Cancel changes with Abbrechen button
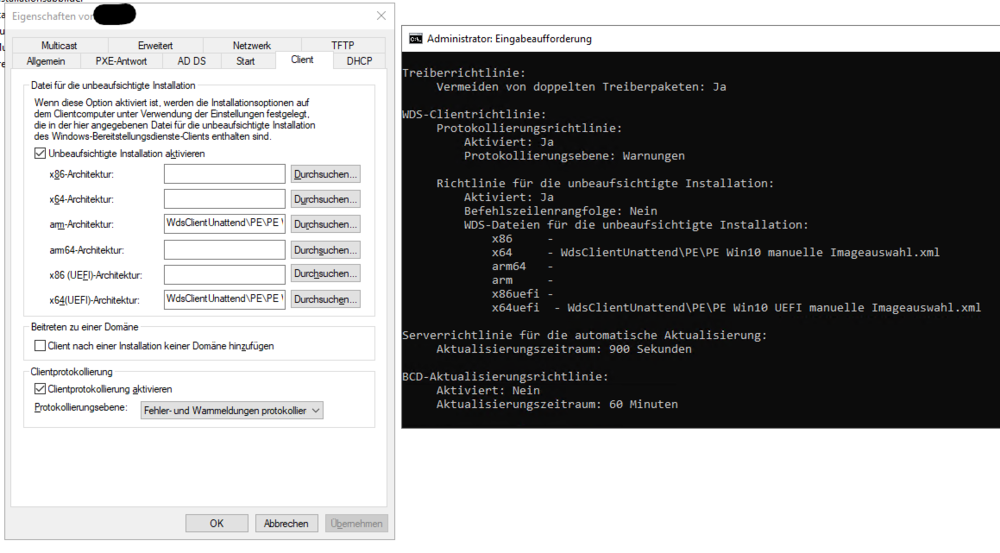This screenshot has width=1000, height=553. [x=287, y=523]
